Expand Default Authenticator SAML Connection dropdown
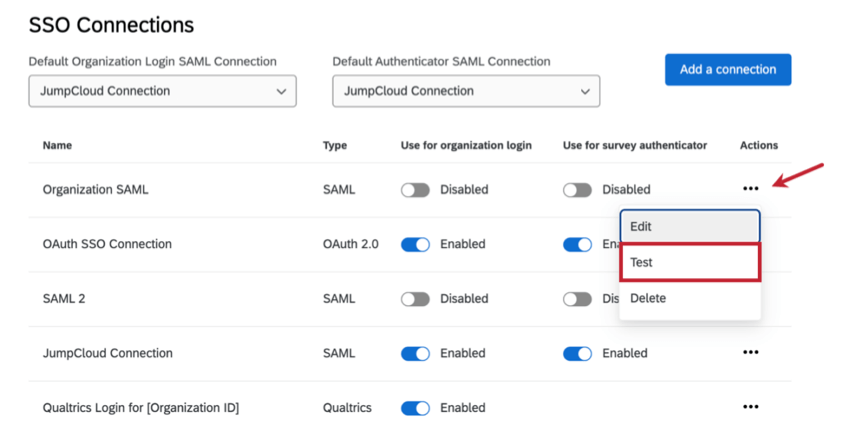Screen dimensions: 850x425 (466, 91)
